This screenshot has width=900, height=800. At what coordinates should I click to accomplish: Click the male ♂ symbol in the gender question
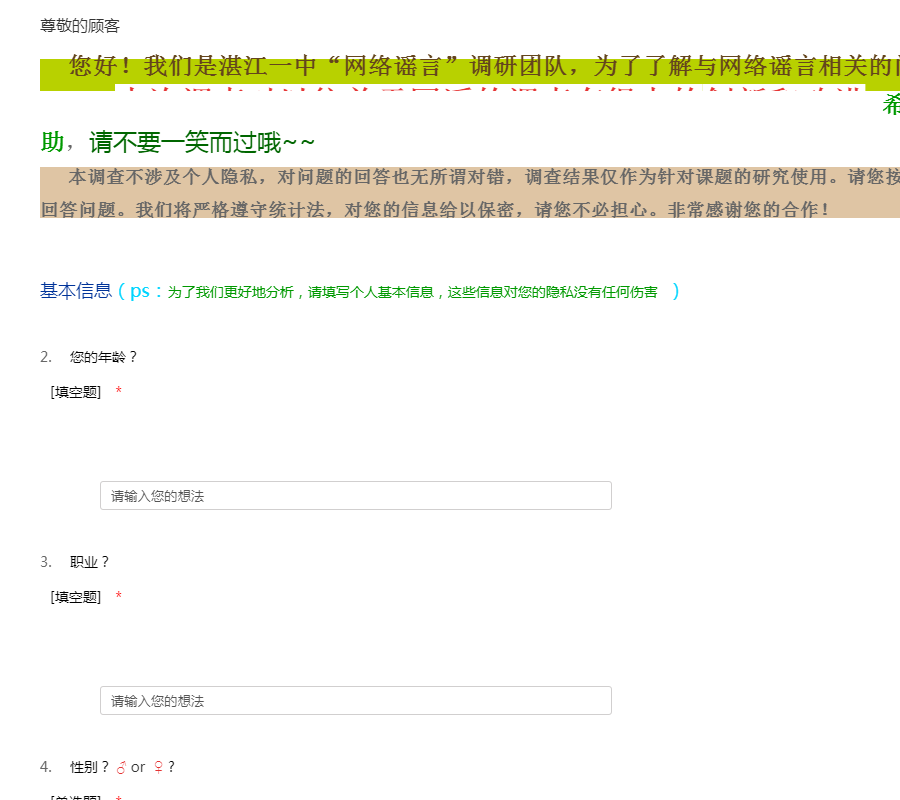(x=121, y=767)
